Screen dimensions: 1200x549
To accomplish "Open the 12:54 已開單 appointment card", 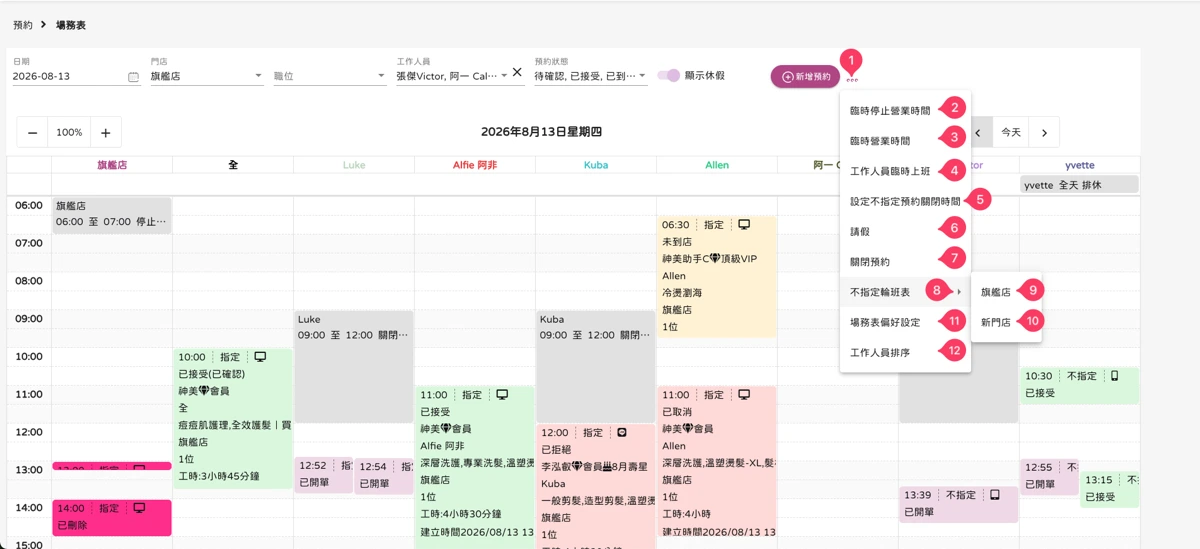I will pos(385,475).
